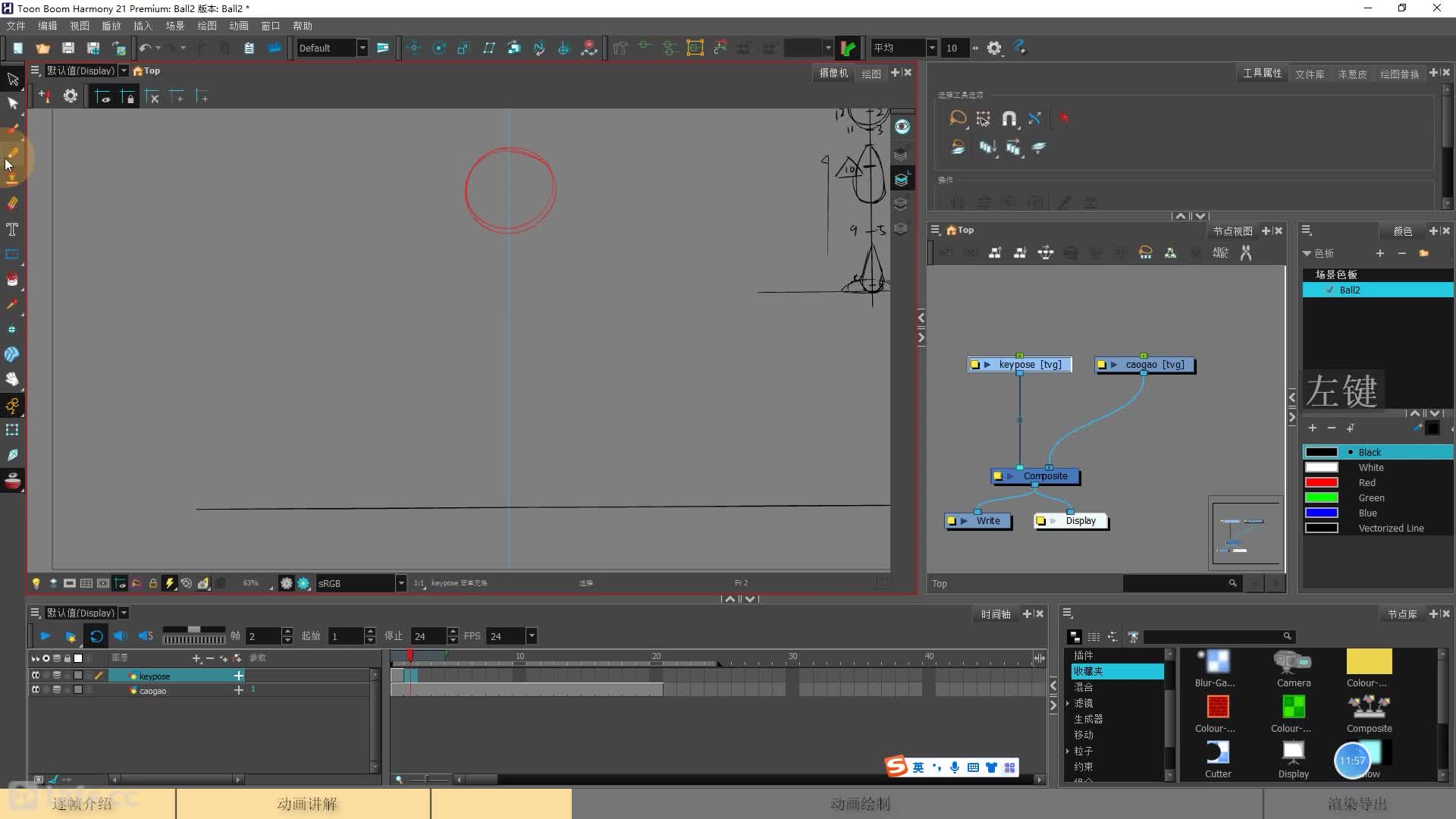The image size is (1456, 819).
Task: Toggle the yellow enable square on the keypose node
Action: (x=974, y=365)
